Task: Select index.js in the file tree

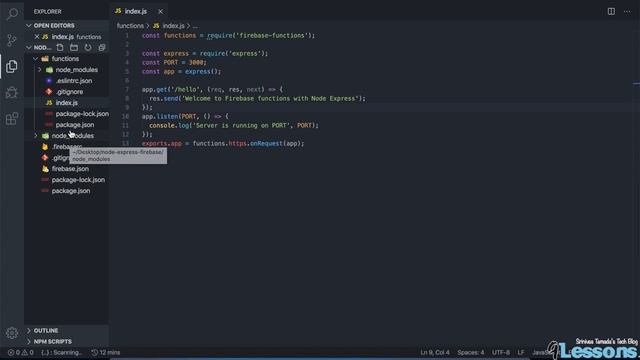Action: (x=67, y=103)
